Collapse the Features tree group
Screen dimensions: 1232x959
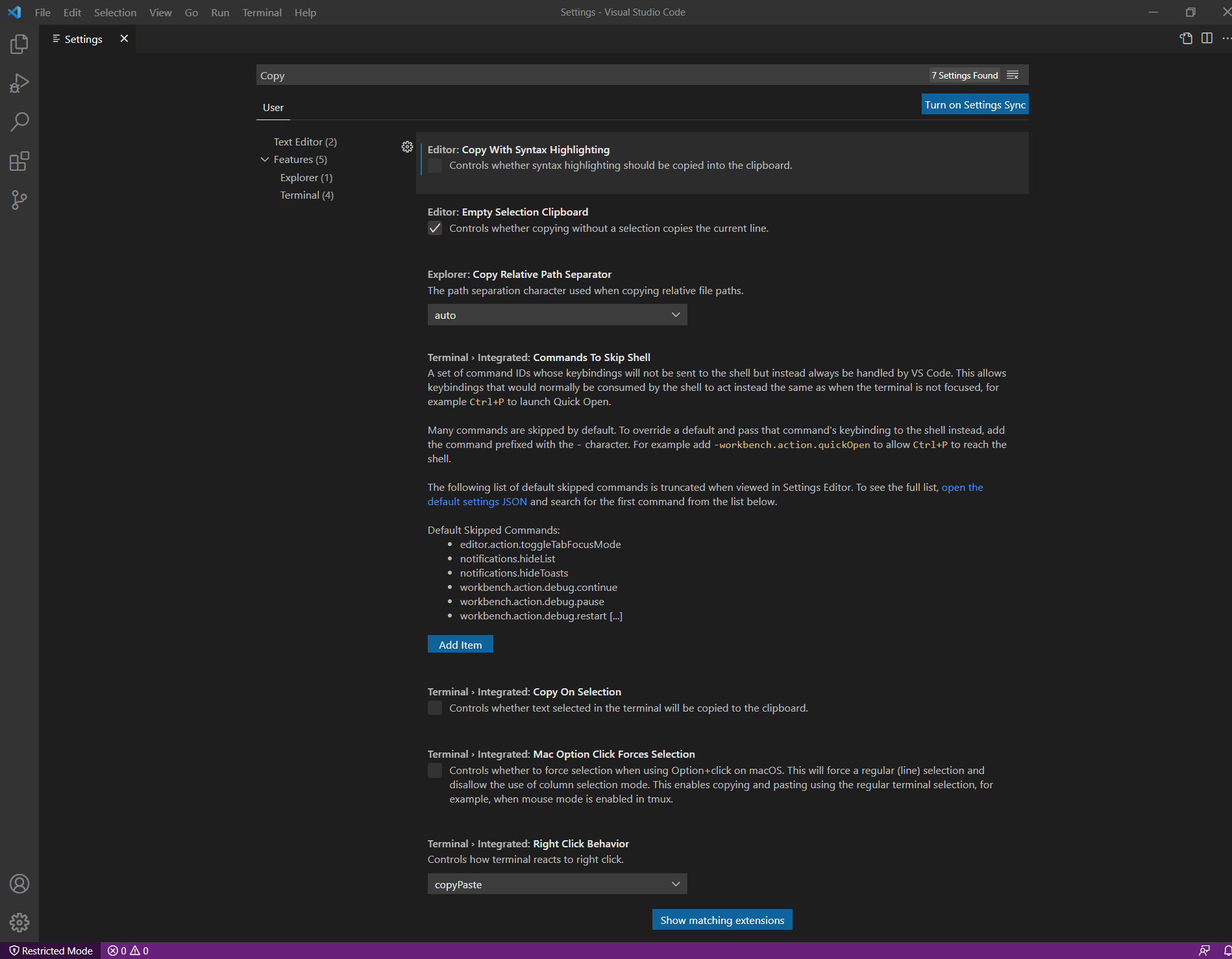265,160
